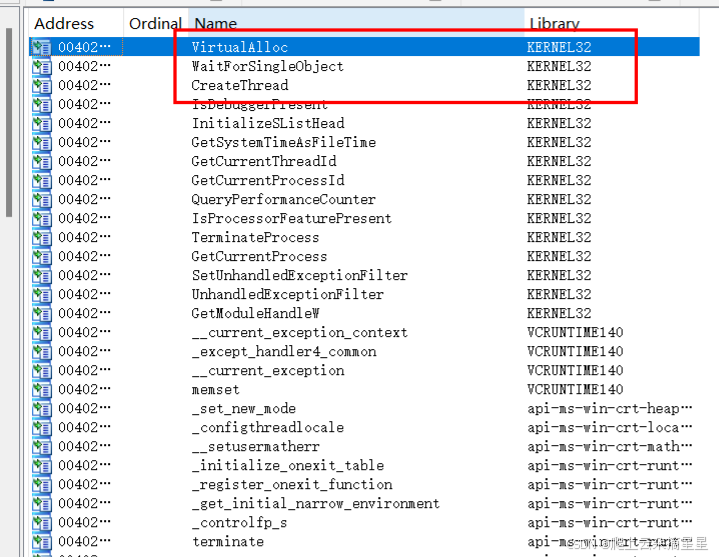Click api-ms-win-crt-loca library cell
This screenshot has width=719, height=557.
point(609,428)
